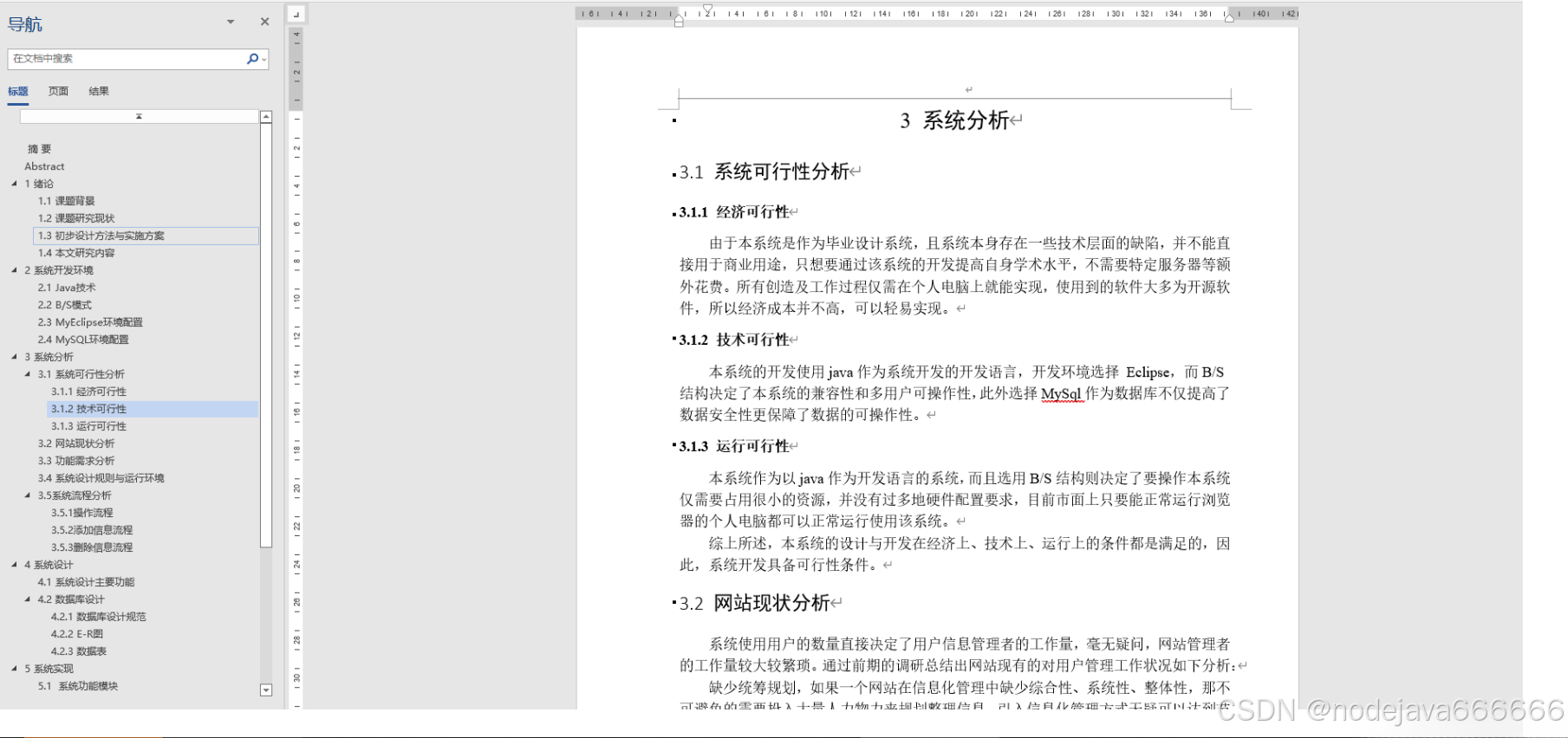
Task: Click the misspelled word MySql in document
Action: [x=1062, y=394]
